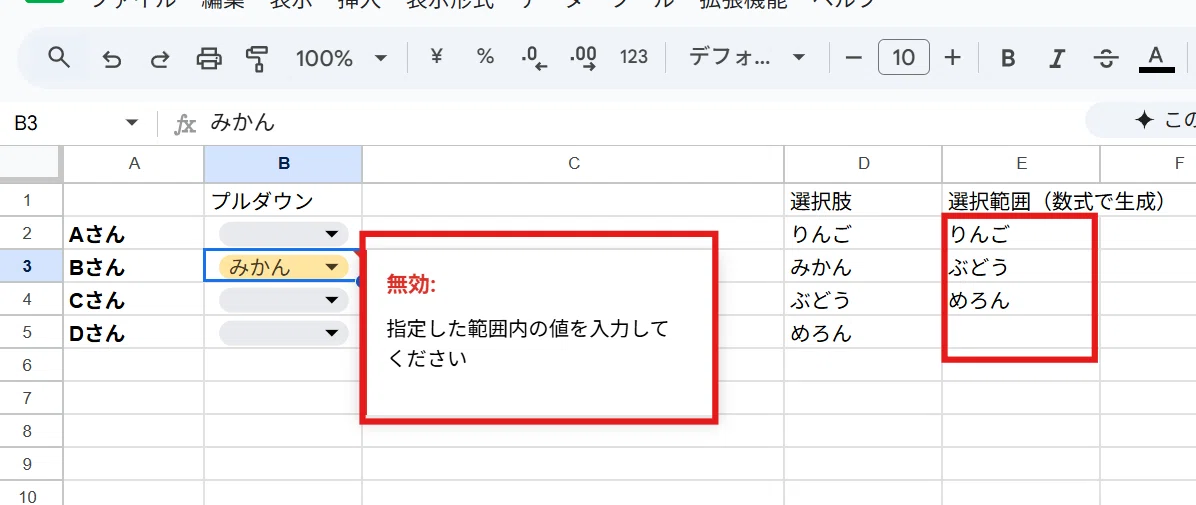Open the 100% zoom dropdown
This screenshot has height=505, width=1196.
point(342,58)
